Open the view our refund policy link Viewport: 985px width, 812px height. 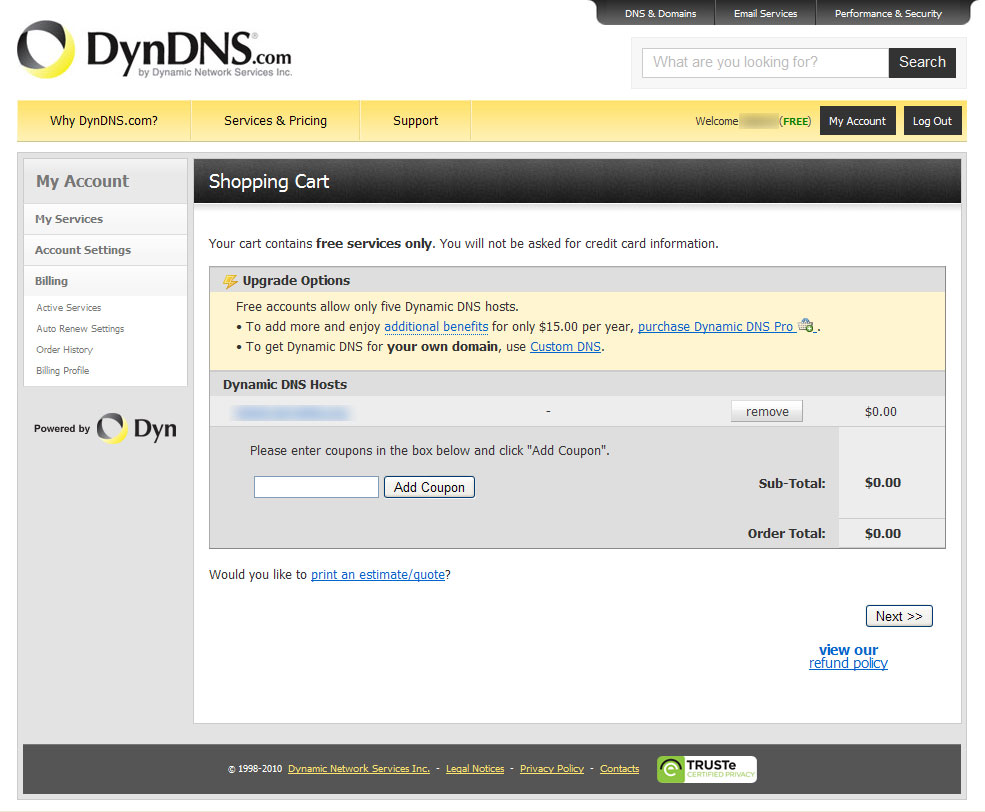pos(848,656)
